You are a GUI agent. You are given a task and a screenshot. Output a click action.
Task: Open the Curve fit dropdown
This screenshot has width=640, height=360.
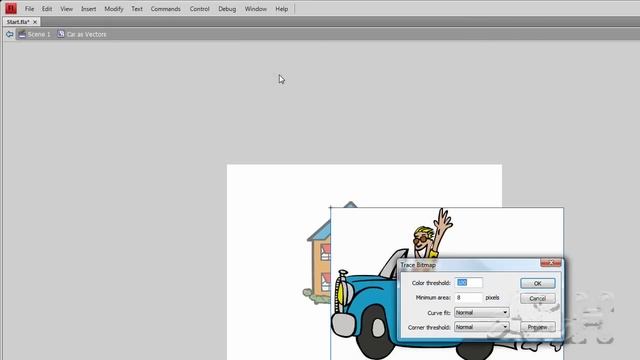point(482,313)
